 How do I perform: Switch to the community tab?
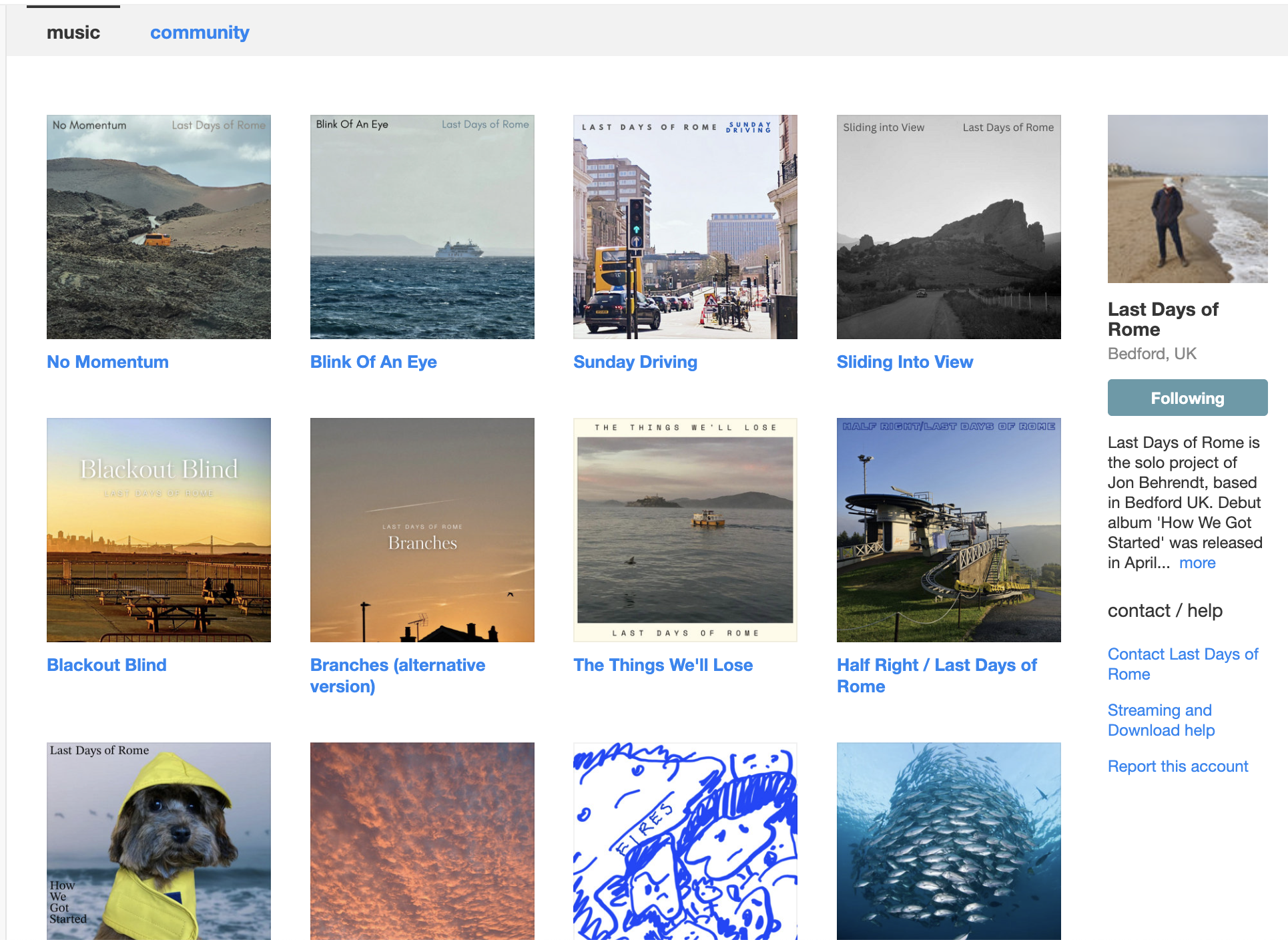click(x=200, y=32)
